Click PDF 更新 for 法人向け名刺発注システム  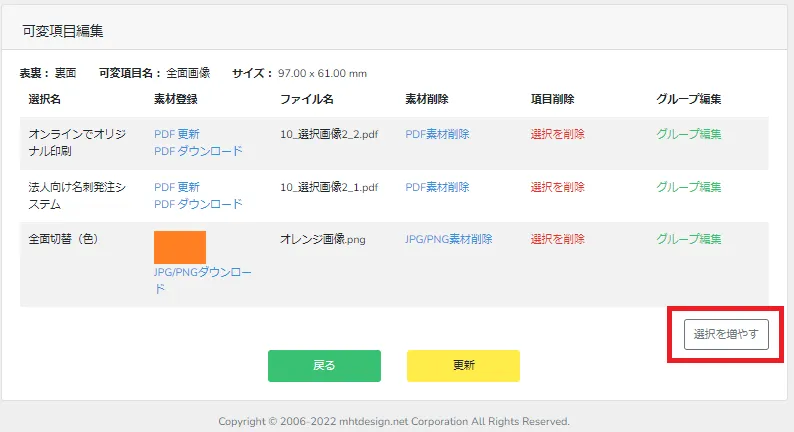click(x=176, y=187)
